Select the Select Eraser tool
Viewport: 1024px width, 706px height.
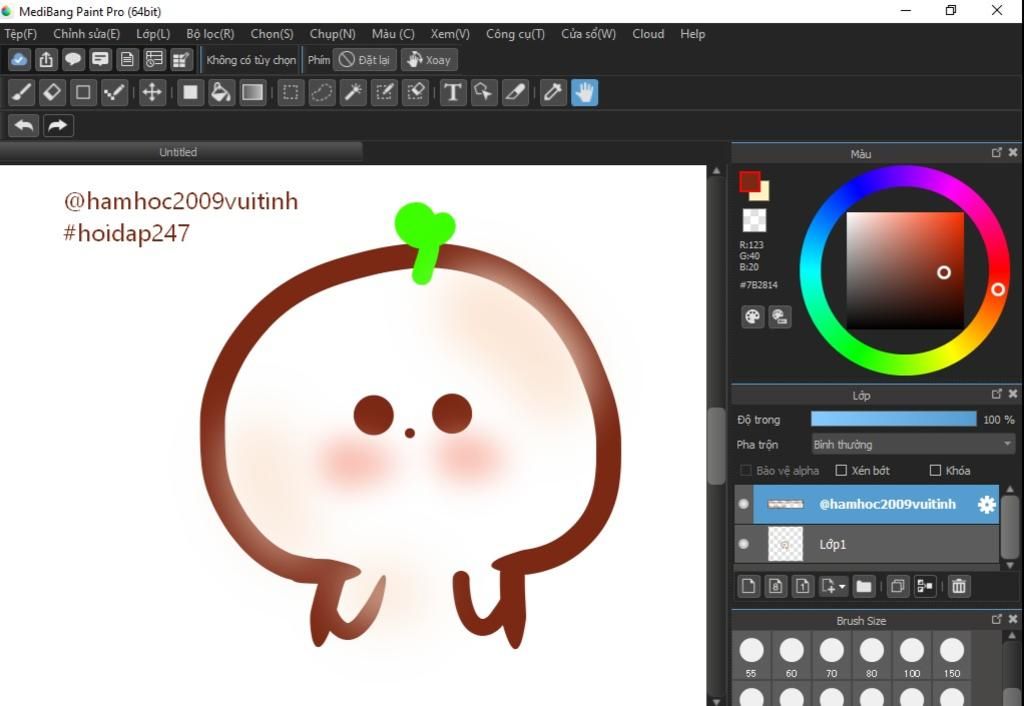(x=416, y=92)
